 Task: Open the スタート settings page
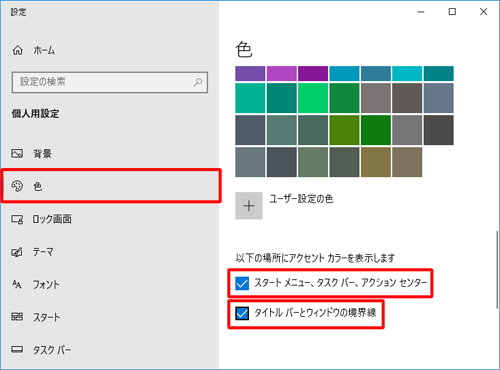(x=46, y=317)
